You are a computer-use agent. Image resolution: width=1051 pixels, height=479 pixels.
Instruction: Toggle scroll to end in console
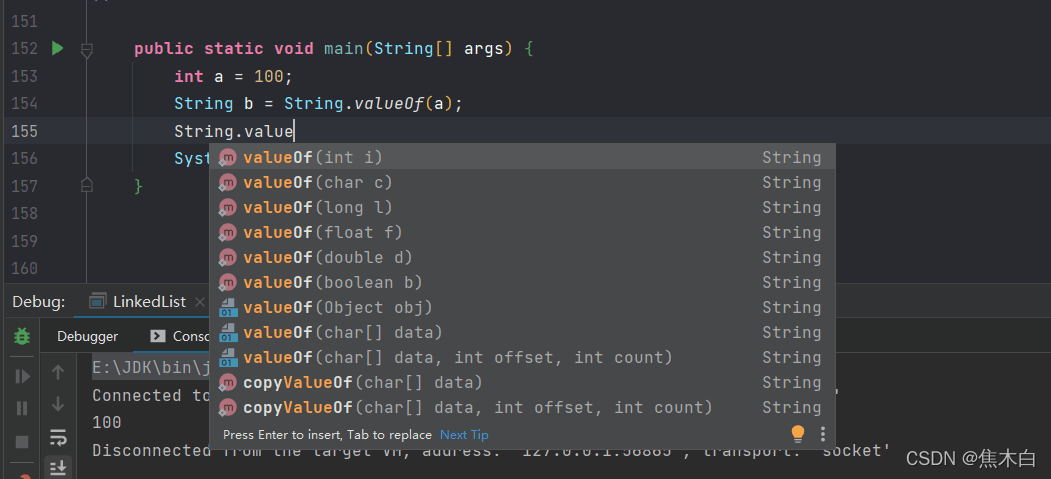pyautogui.click(x=58, y=466)
